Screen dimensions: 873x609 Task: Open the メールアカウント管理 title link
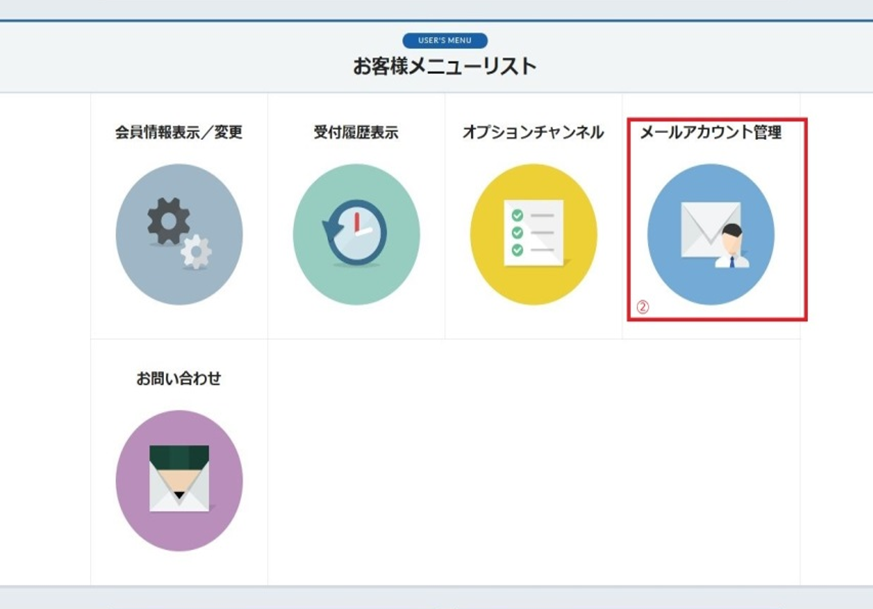point(711,132)
